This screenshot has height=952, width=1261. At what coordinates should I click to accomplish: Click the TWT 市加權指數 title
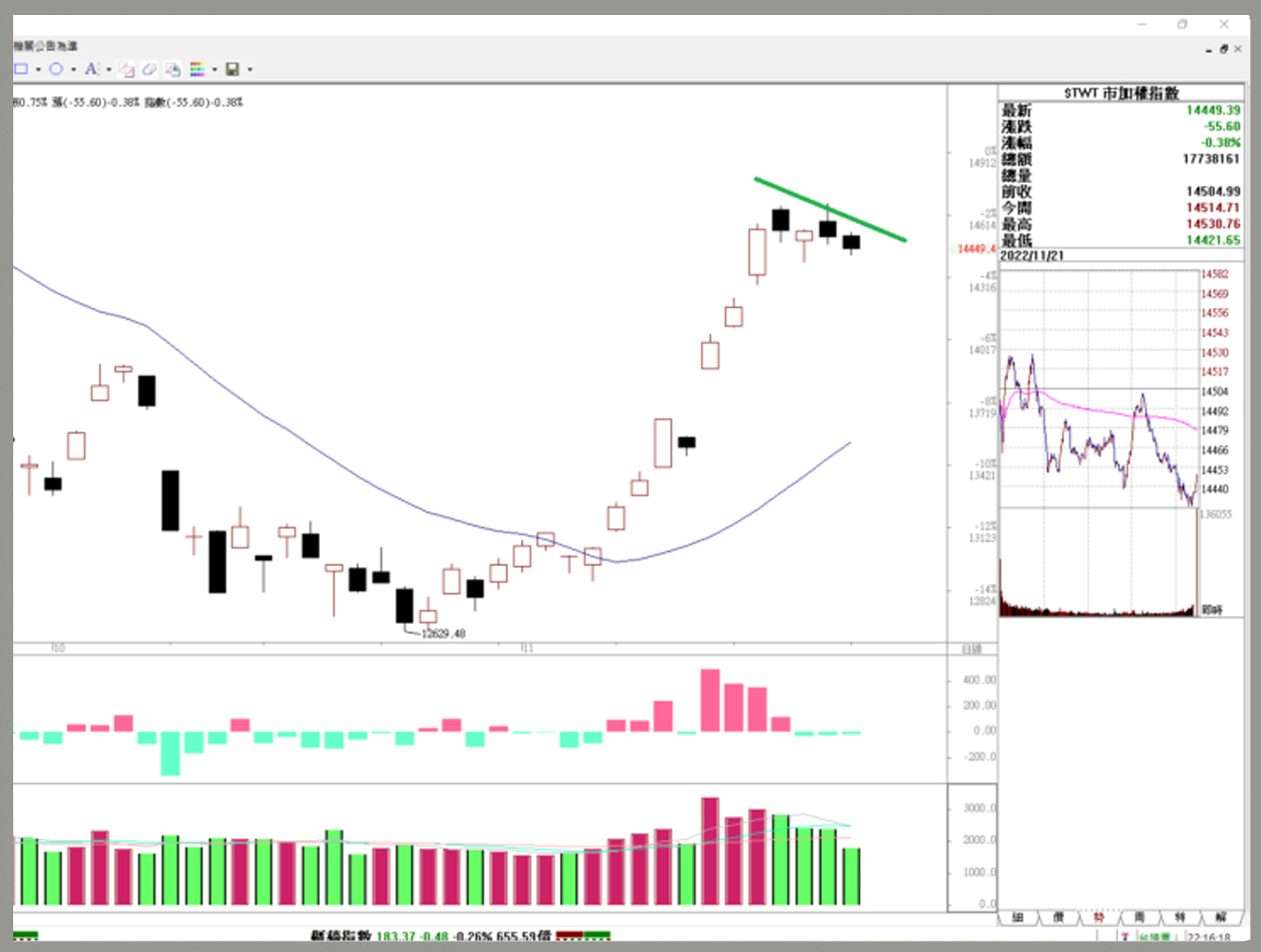pyautogui.click(x=1122, y=93)
